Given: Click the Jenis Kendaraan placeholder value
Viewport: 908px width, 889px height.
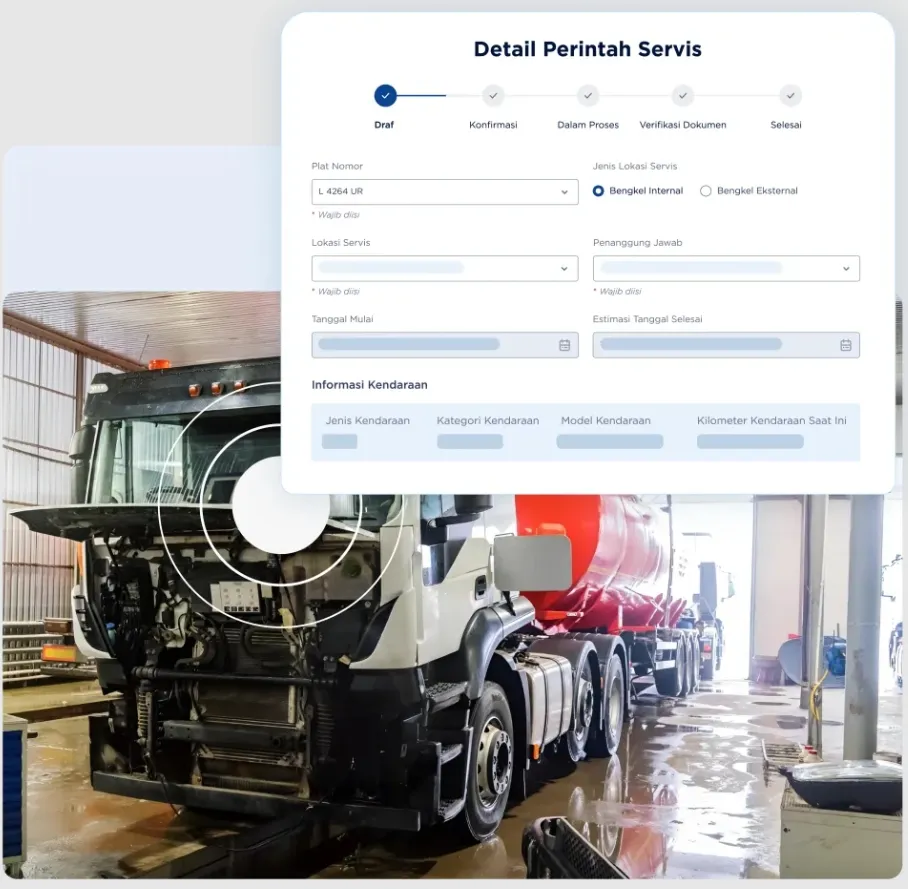Looking at the screenshot, I should (x=339, y=441).
